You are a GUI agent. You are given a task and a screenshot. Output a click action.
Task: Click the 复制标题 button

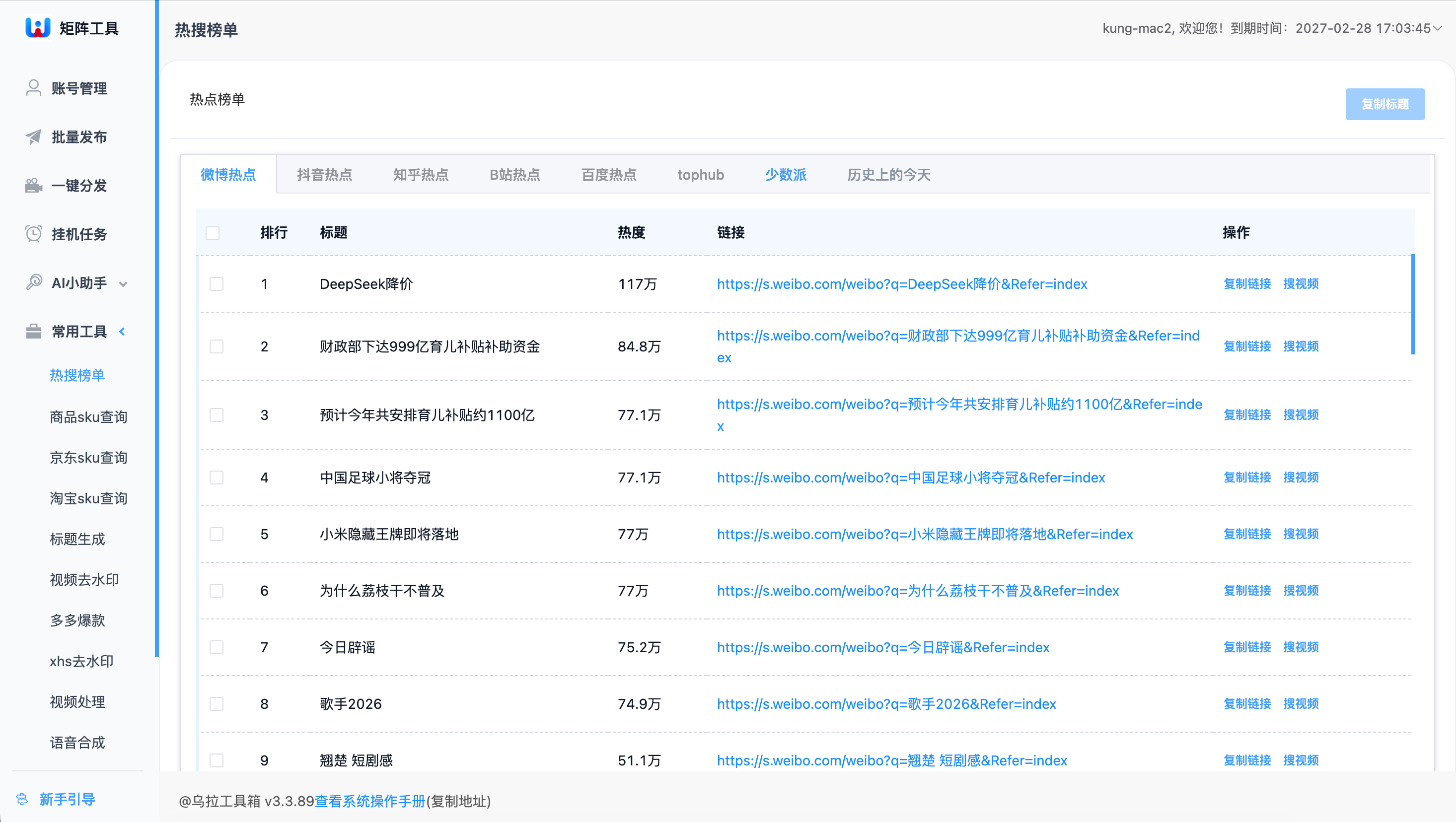click(1385, 104)
